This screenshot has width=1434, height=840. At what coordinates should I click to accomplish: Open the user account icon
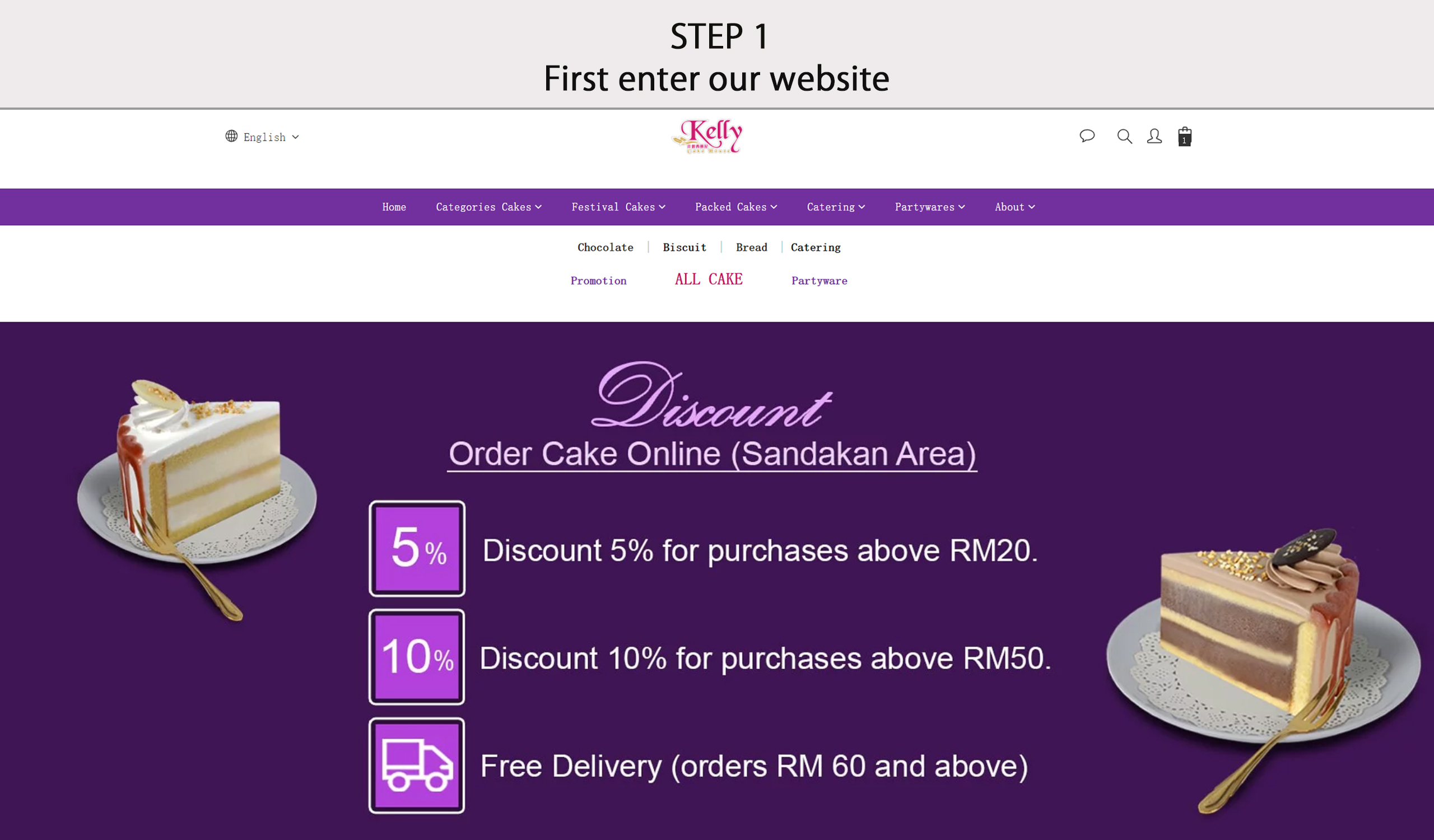coord(1154,136)
